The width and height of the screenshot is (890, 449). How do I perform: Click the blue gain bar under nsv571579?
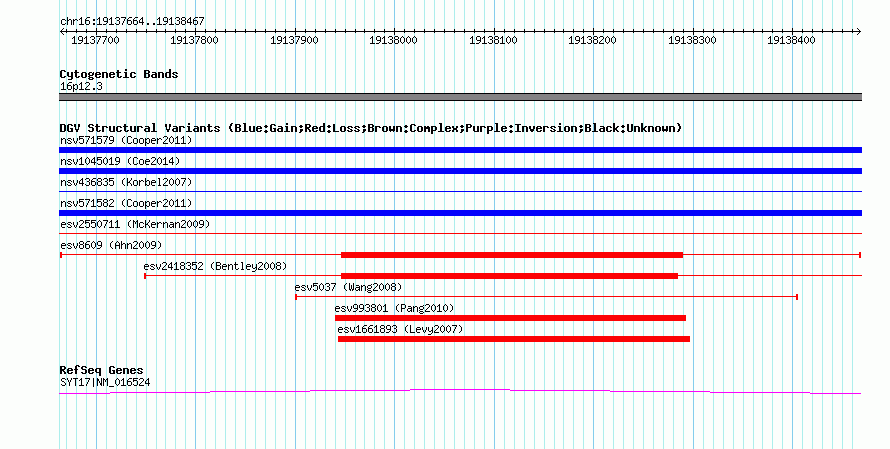click(460, 150)
